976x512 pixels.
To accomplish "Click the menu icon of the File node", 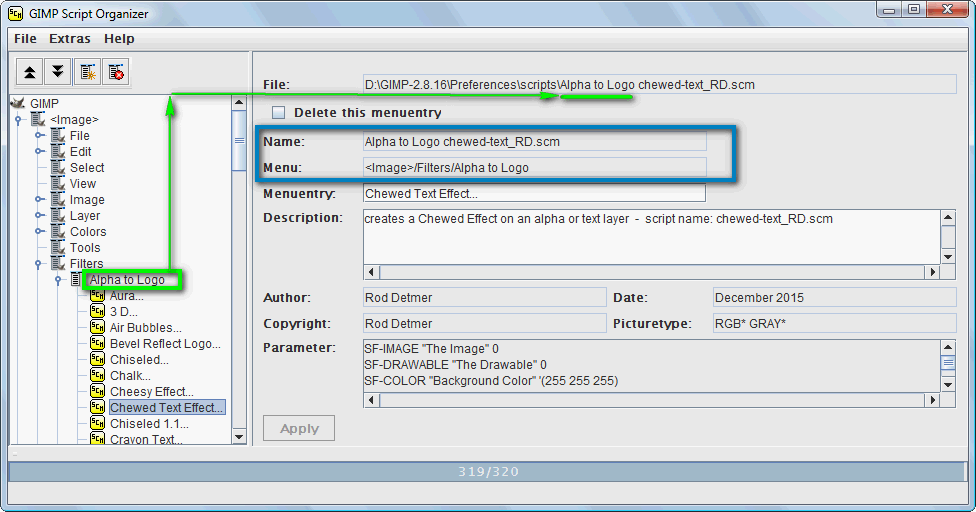I will [58, 135].
